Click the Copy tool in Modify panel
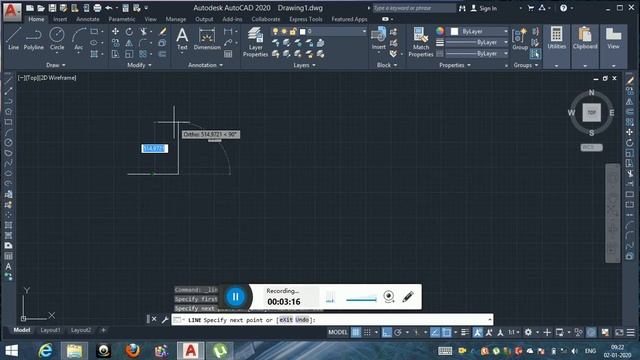Screen dimensions: 640x360 tap(116, 43)
